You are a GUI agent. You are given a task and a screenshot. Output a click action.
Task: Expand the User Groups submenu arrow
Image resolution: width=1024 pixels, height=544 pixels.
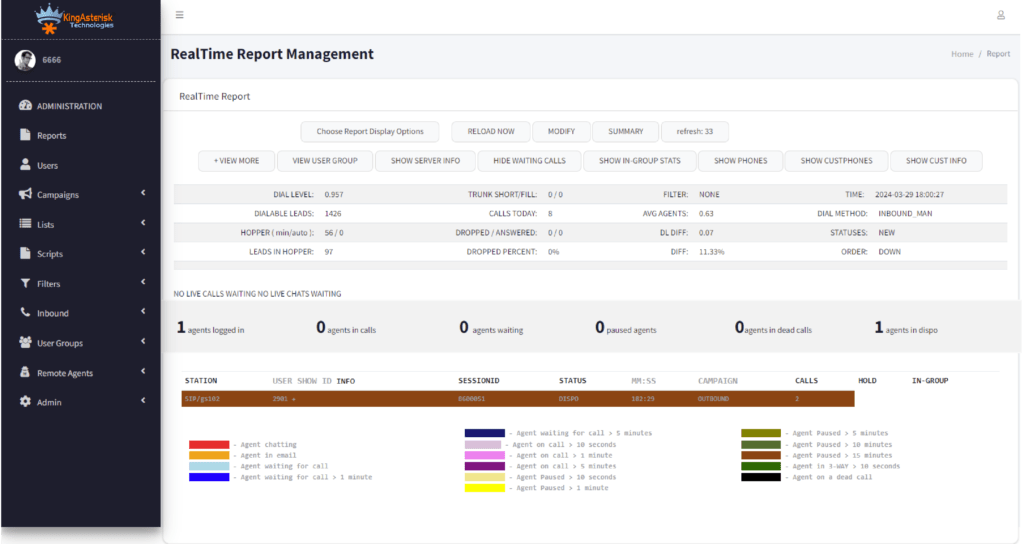(143, 343)
